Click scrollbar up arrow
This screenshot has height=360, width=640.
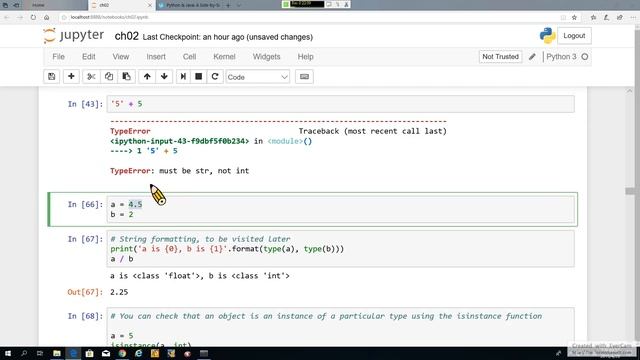click(630, 91)
